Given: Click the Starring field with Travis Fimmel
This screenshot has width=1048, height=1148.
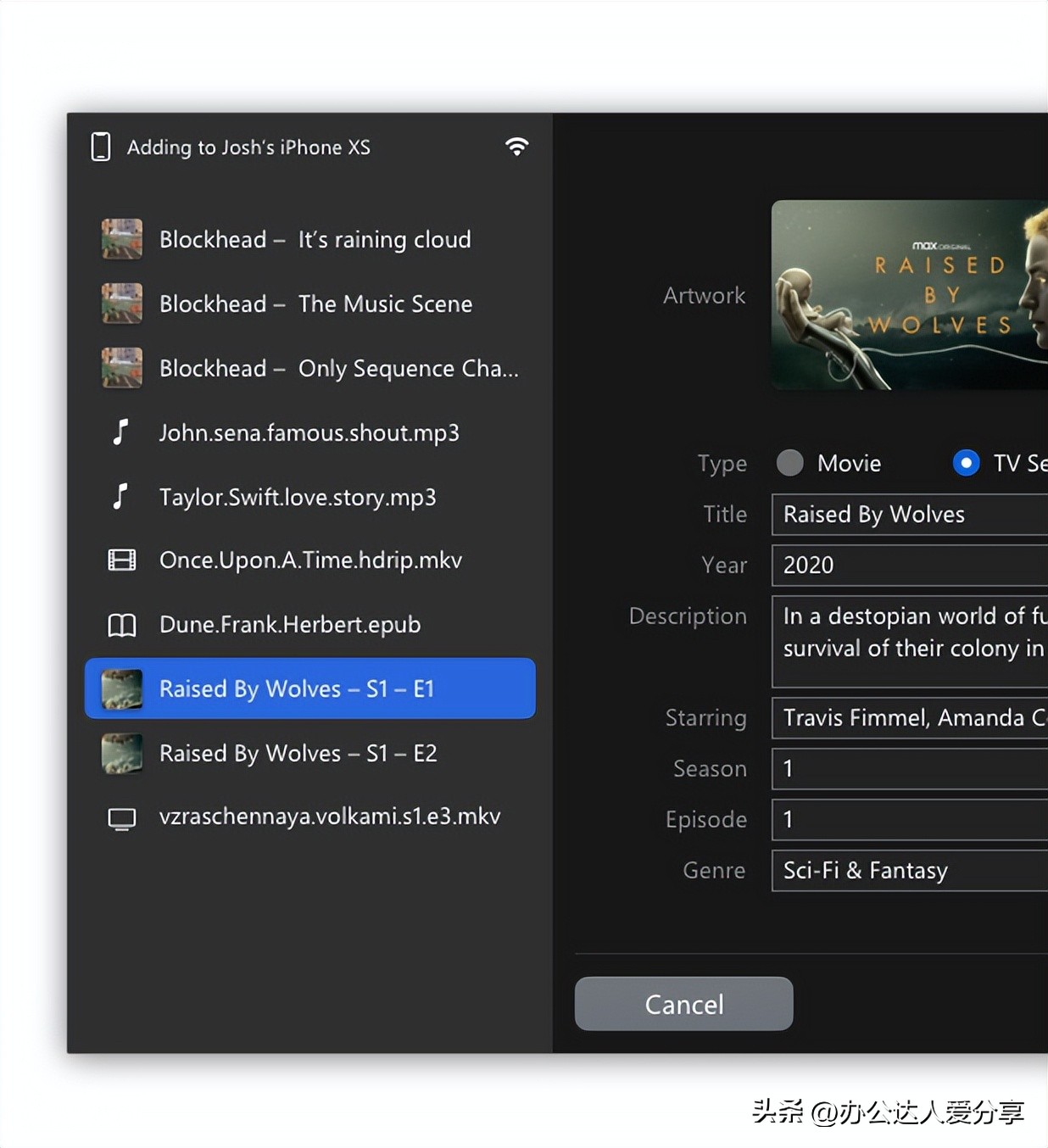Looking at the screenshot, I should (x=909, y=718).
